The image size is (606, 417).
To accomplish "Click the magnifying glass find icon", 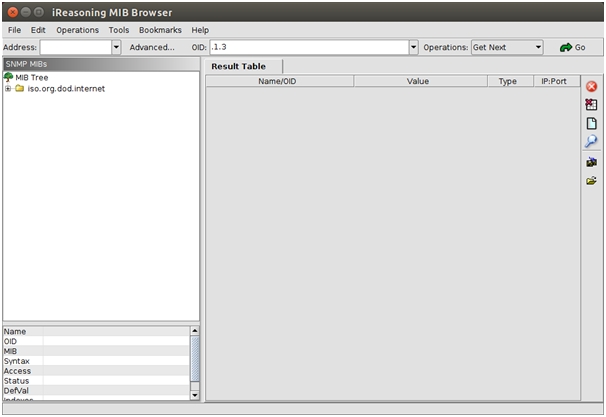I will pyautogui.click(x=591, y=142).
